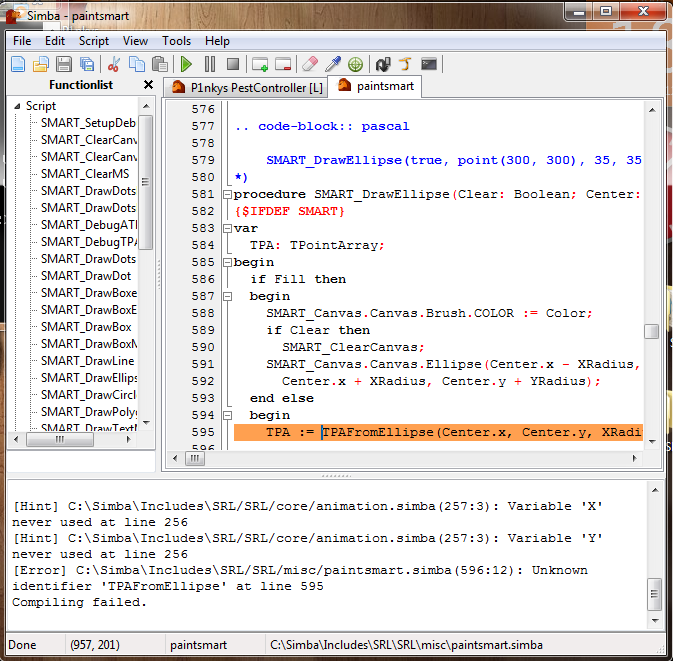Click the green crosshair target selector
Screen dimensions: 673x661
coord(356,64)
